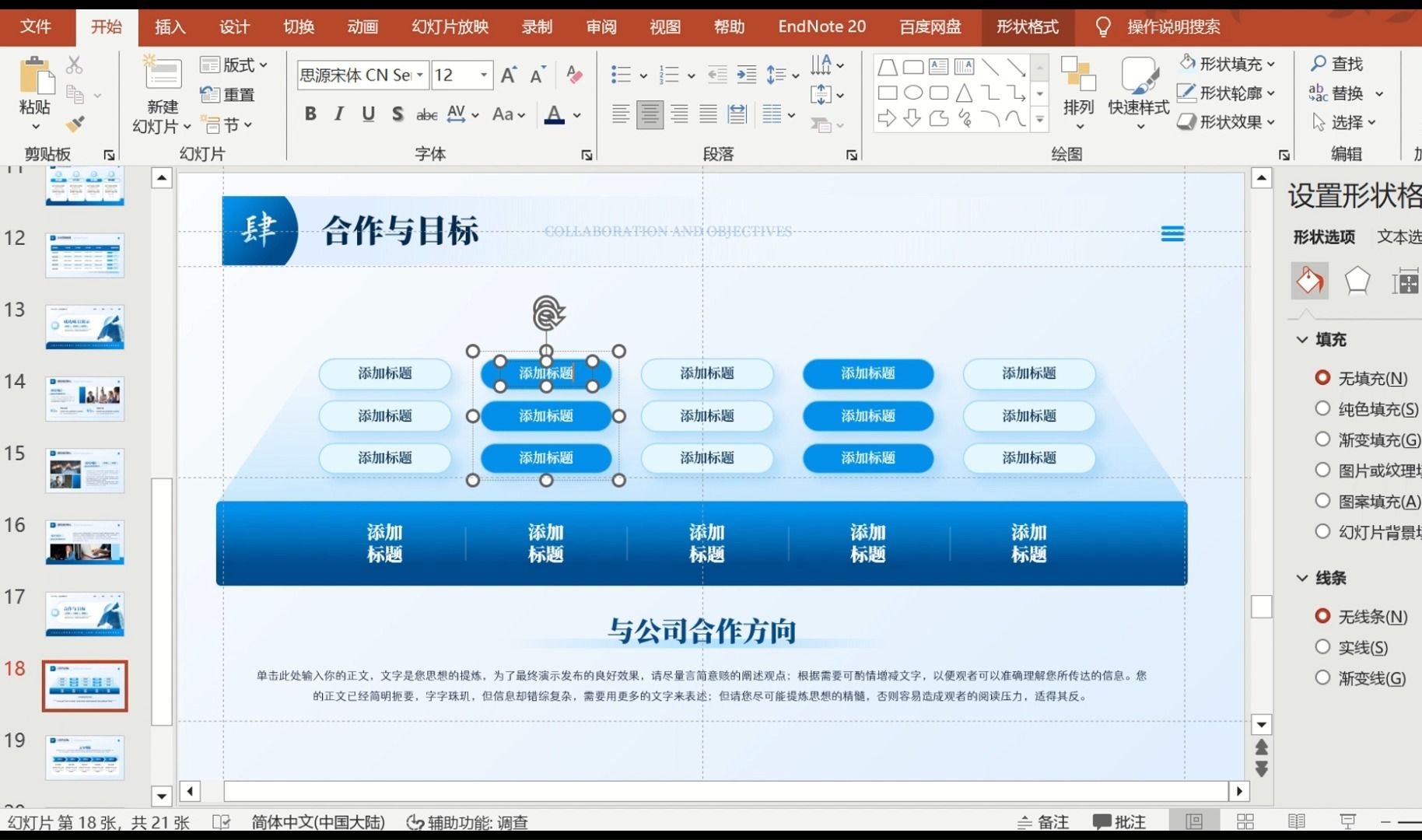
Task: Click the 替换 (Replace) button
Action: [1347, 93]
